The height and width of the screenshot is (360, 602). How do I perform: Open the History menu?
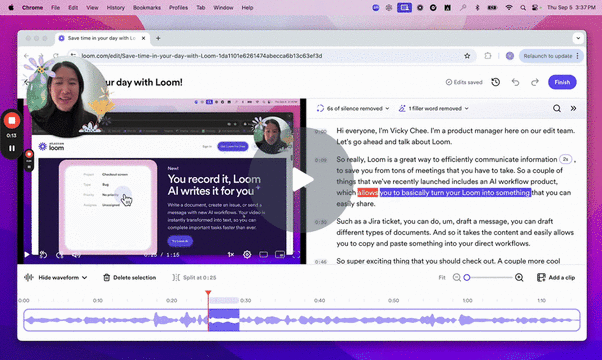(x=116, y=8)
